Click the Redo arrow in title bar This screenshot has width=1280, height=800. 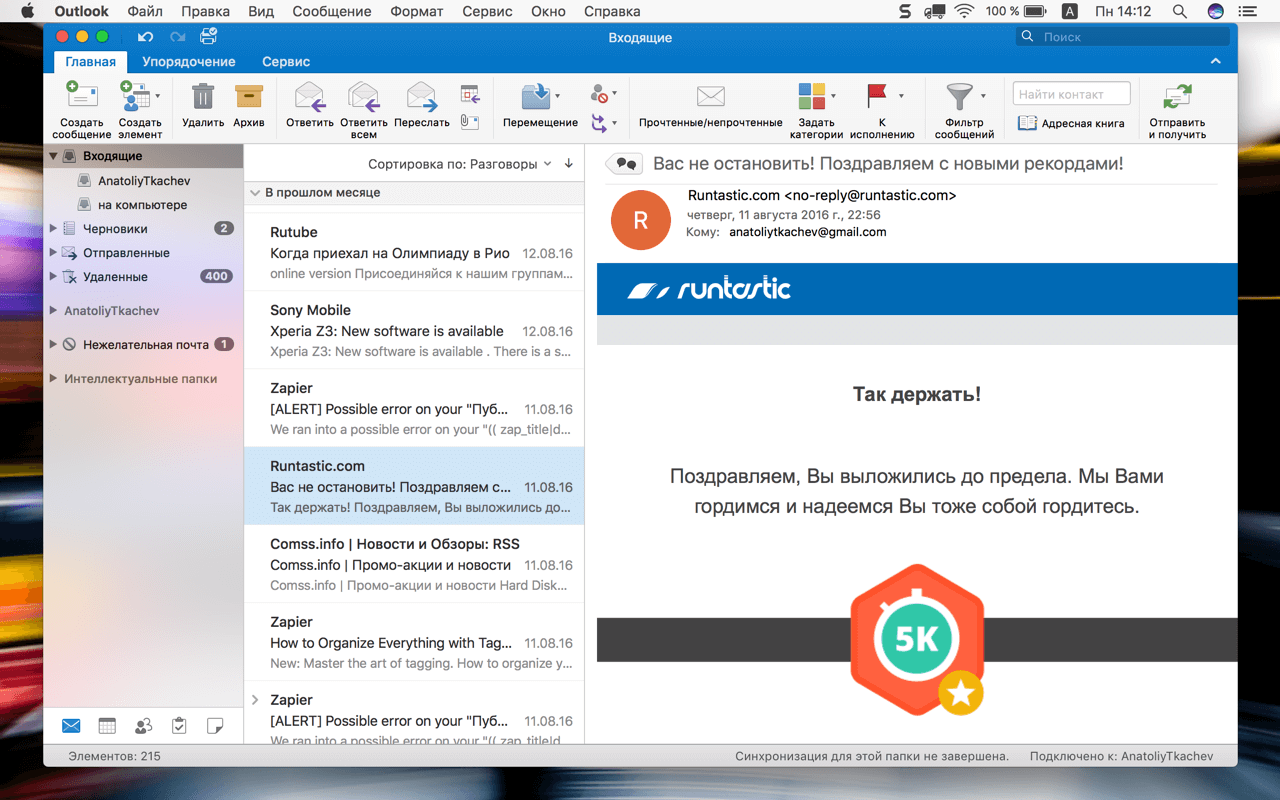tap(177, 37)
